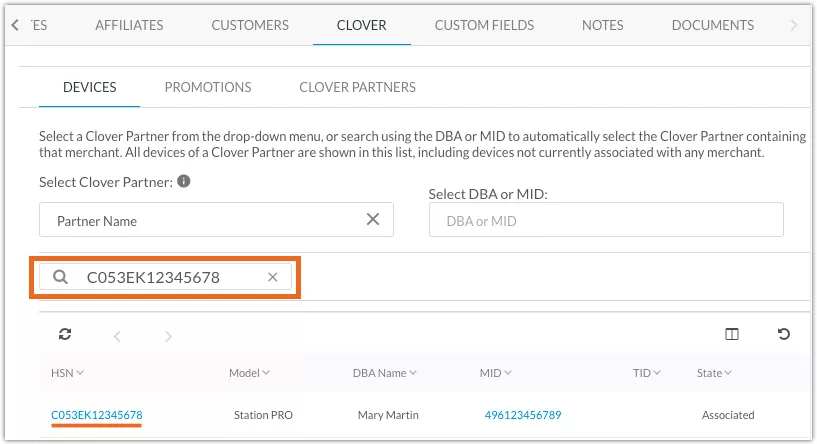Click the info icon beside Select Clover Partner

point(184,182)
